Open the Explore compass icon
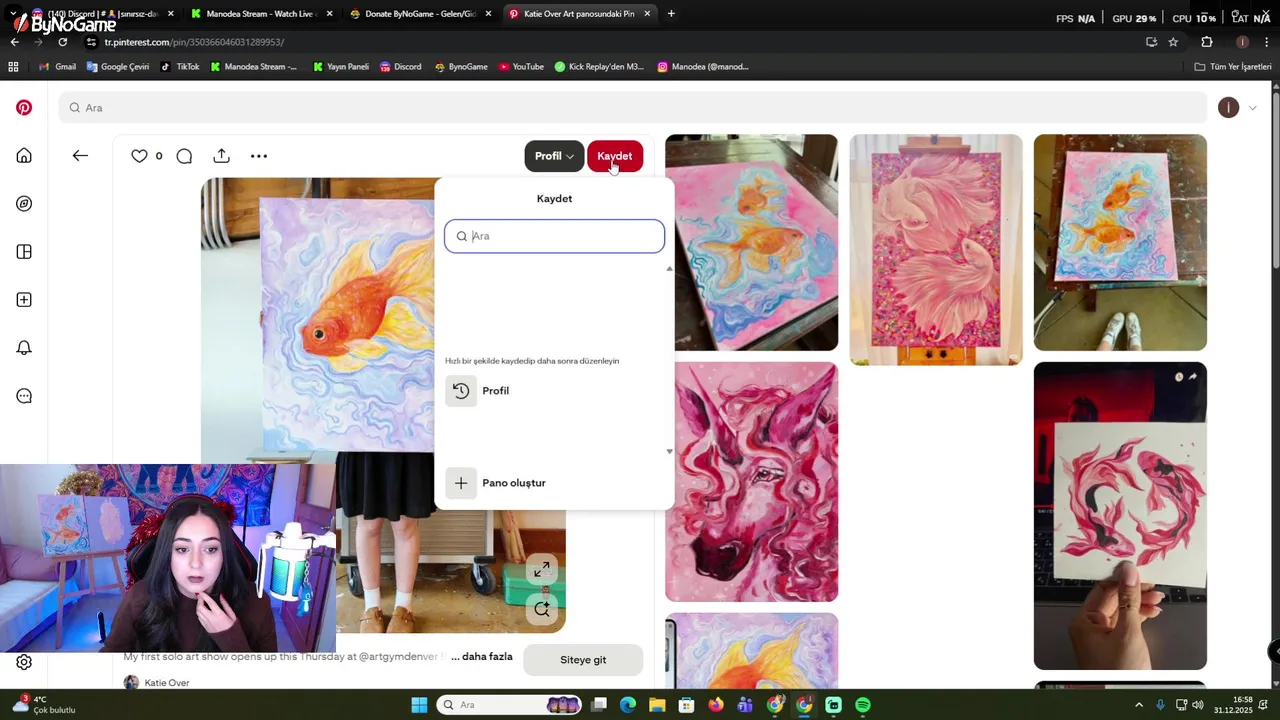 pos(24,203)
